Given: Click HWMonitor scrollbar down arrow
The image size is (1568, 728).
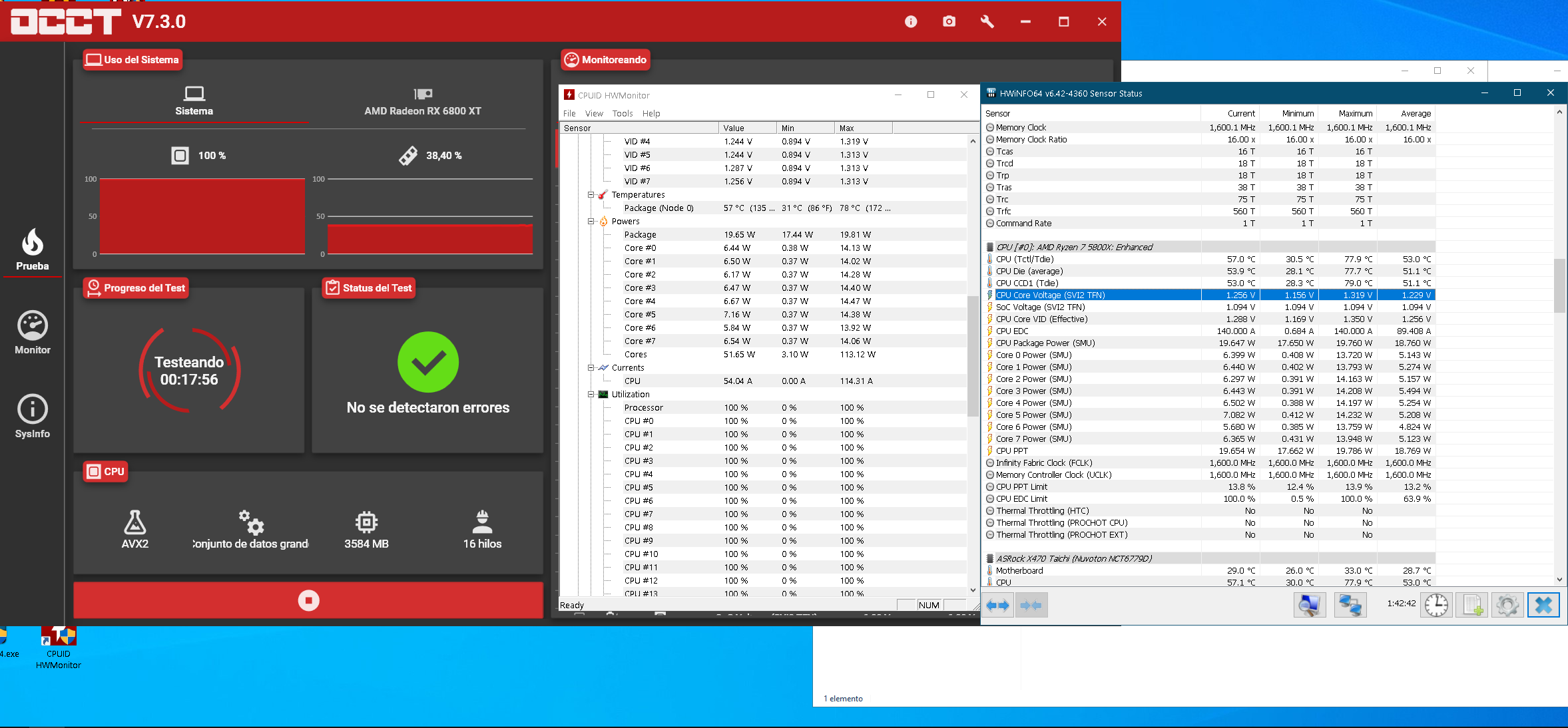Looking at the screenshot, I should [x=973, y=590].
